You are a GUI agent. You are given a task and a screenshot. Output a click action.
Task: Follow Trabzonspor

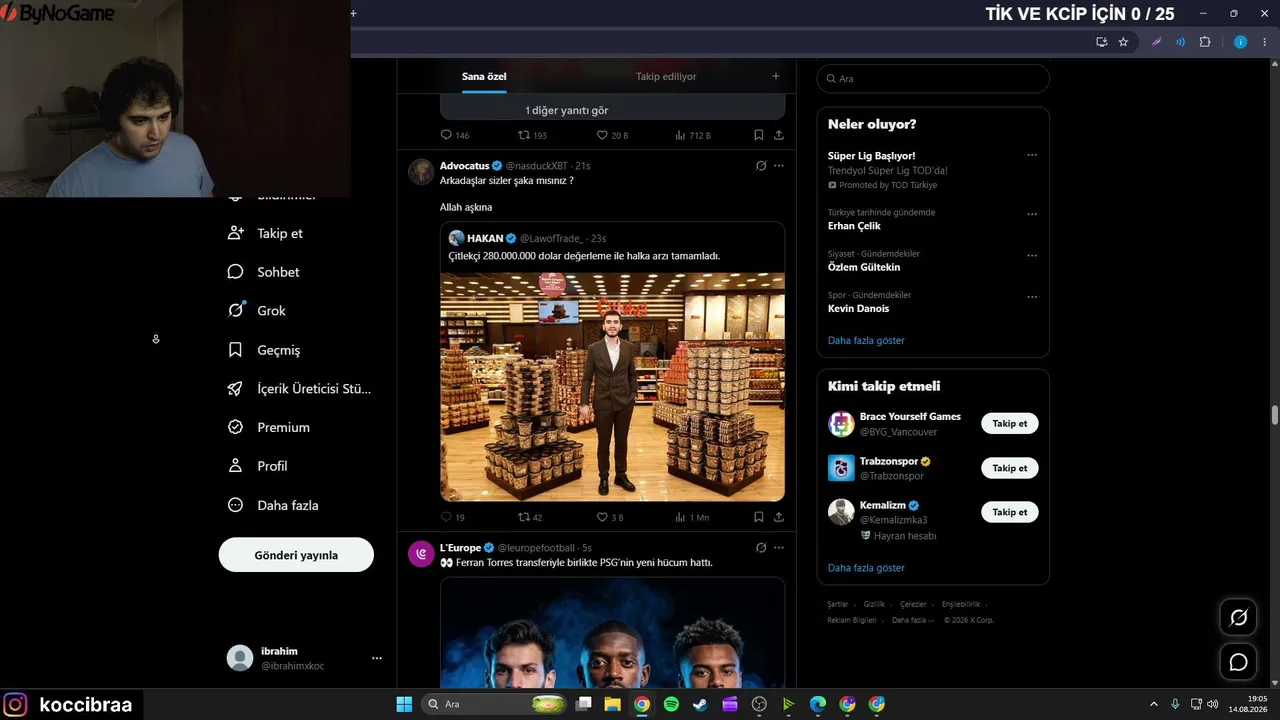pyautogui.click(x=1010, y=468)
